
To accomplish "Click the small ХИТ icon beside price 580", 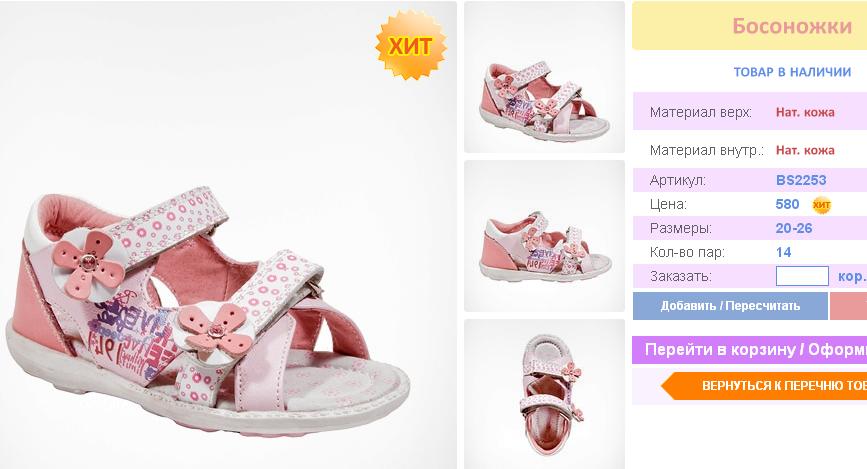I will [x=822, y=205].
